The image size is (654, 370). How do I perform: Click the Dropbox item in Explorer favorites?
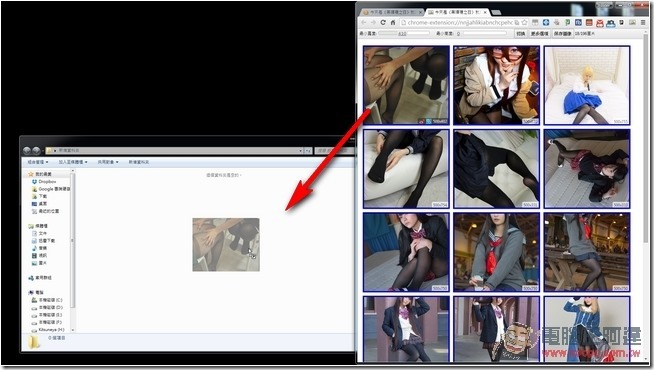44,181
